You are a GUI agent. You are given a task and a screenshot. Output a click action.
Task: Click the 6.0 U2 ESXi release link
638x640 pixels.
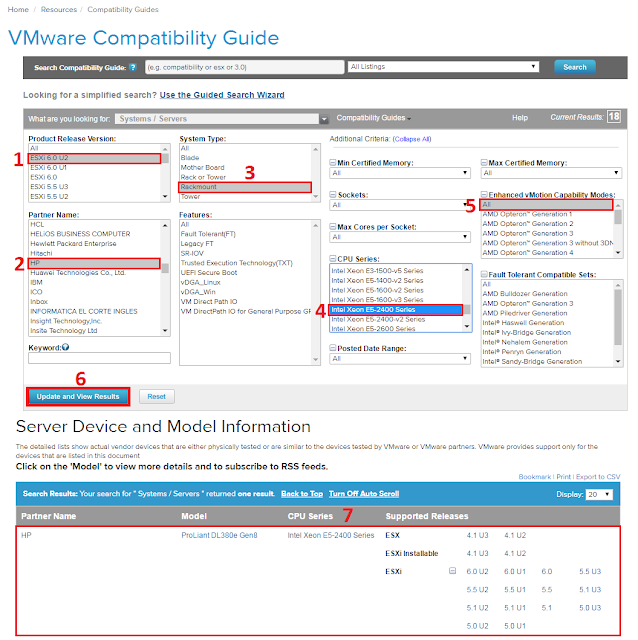[x=478, y=571]
